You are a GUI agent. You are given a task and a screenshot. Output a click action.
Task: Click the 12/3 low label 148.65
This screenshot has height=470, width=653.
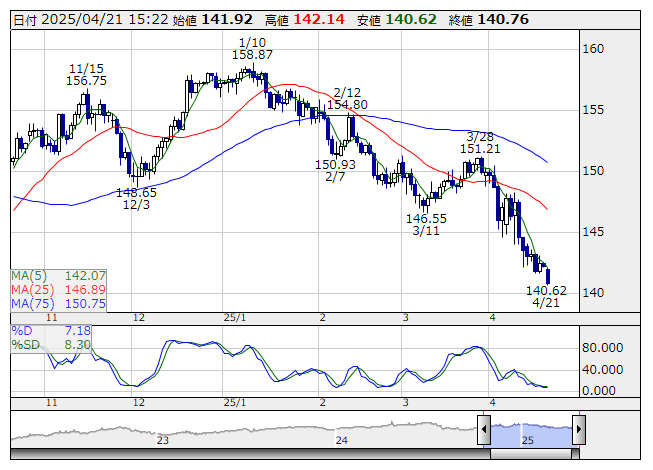tap(136, 193)
